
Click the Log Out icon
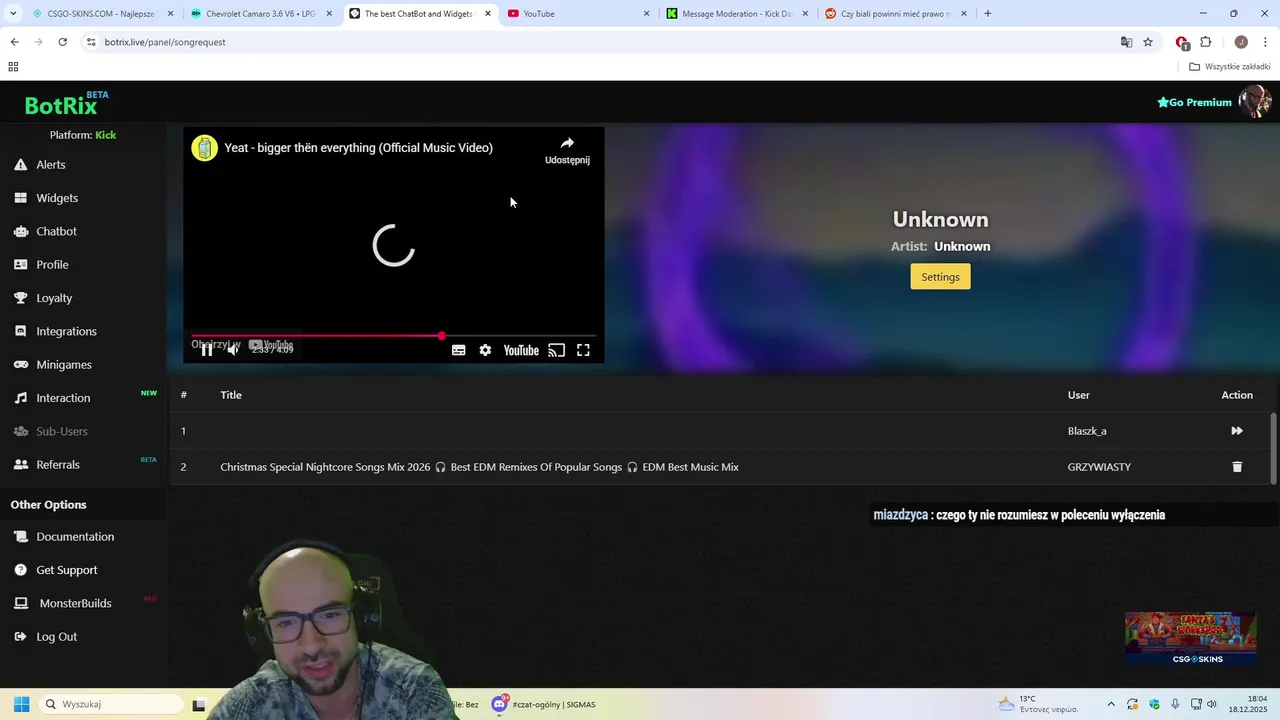click(20, 637)
